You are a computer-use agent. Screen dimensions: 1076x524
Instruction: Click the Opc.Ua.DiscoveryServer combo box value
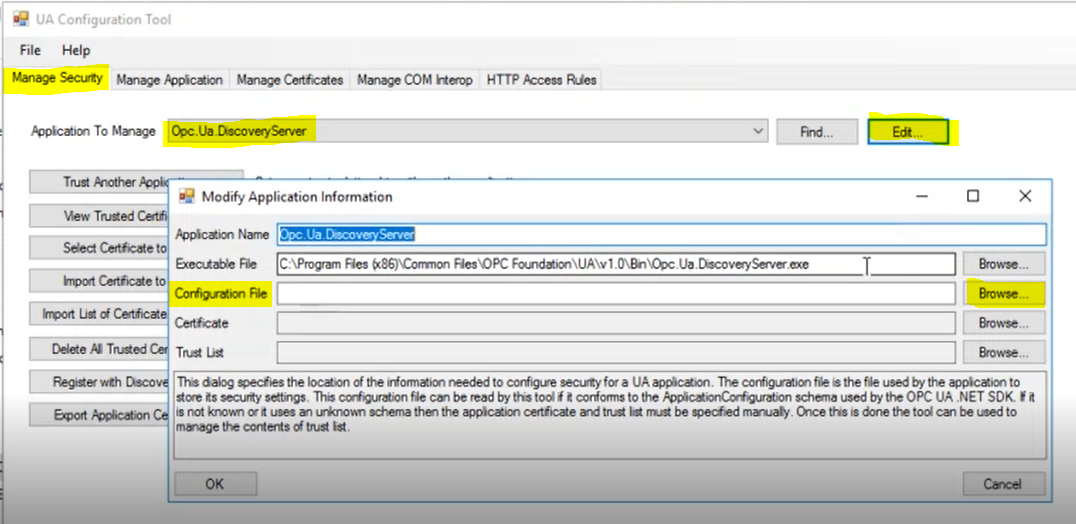(x=239, y=131)
